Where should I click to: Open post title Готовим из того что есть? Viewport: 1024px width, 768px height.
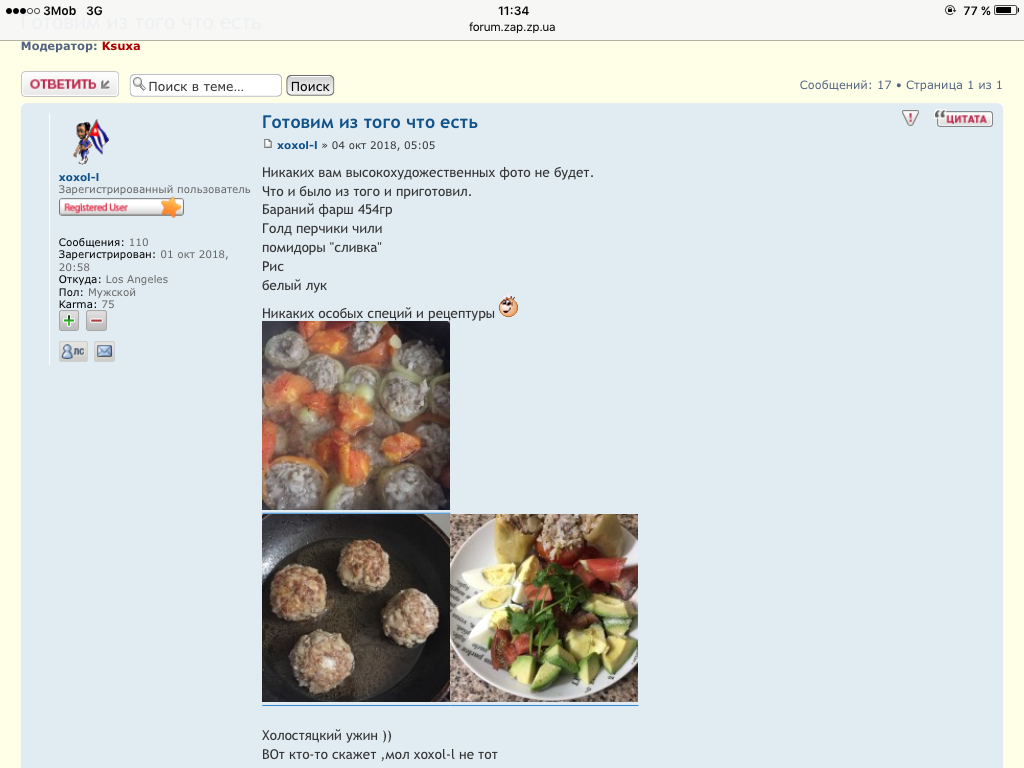tap(370, 122)
